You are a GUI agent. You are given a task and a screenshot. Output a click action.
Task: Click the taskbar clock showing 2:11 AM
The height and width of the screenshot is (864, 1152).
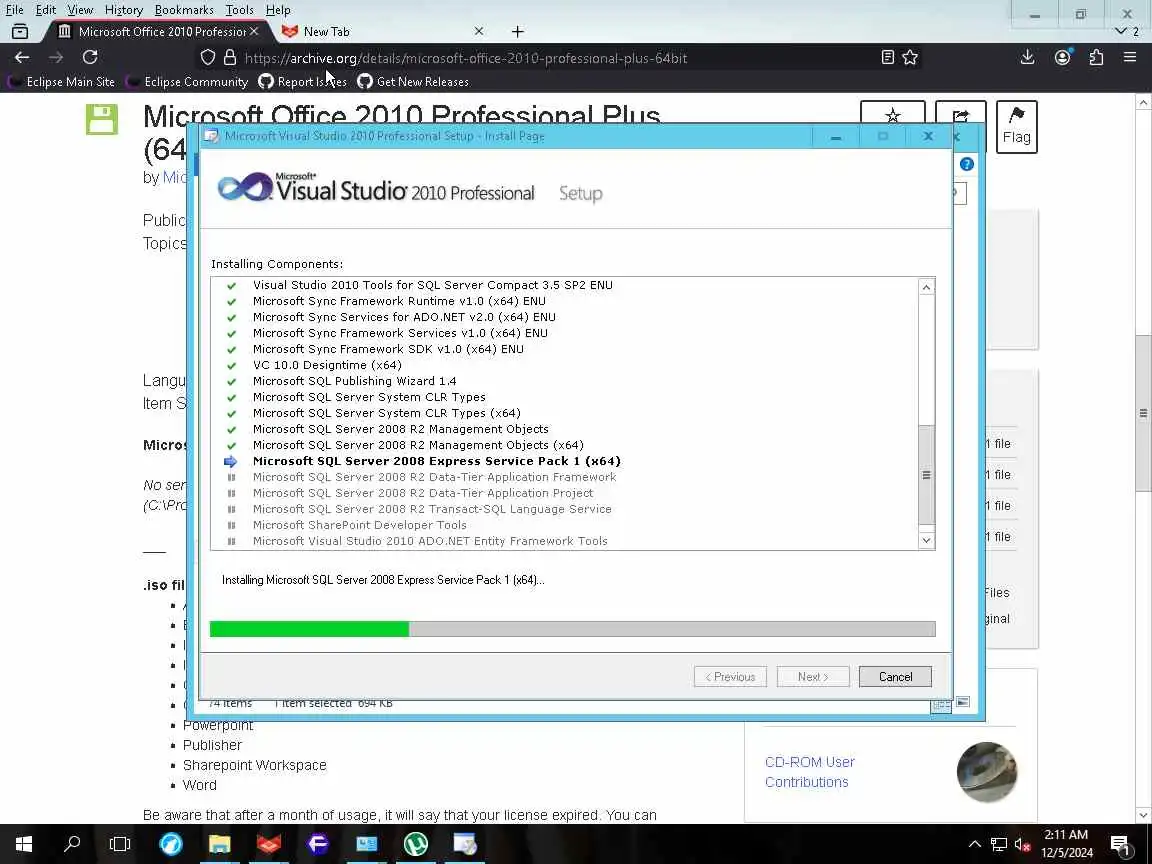(1068, 844)
